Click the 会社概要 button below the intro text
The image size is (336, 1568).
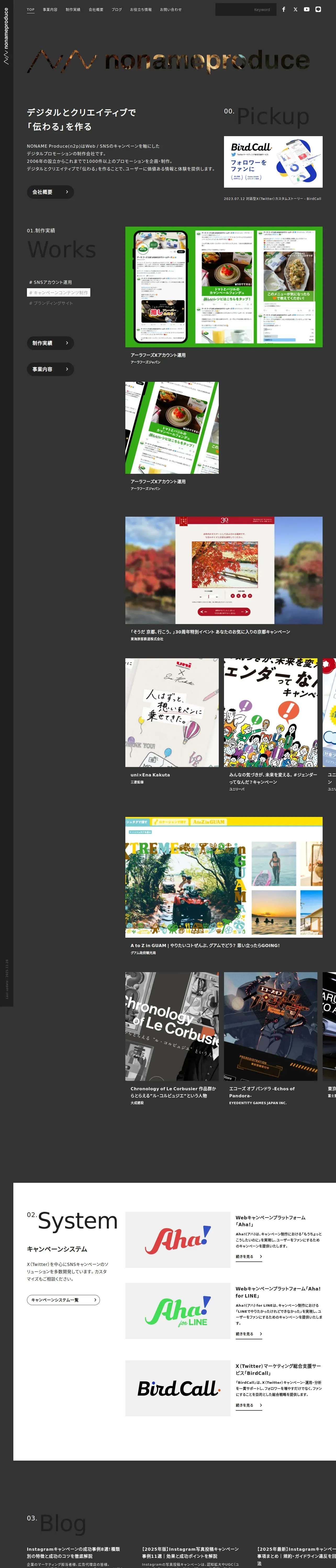point(50,192)
